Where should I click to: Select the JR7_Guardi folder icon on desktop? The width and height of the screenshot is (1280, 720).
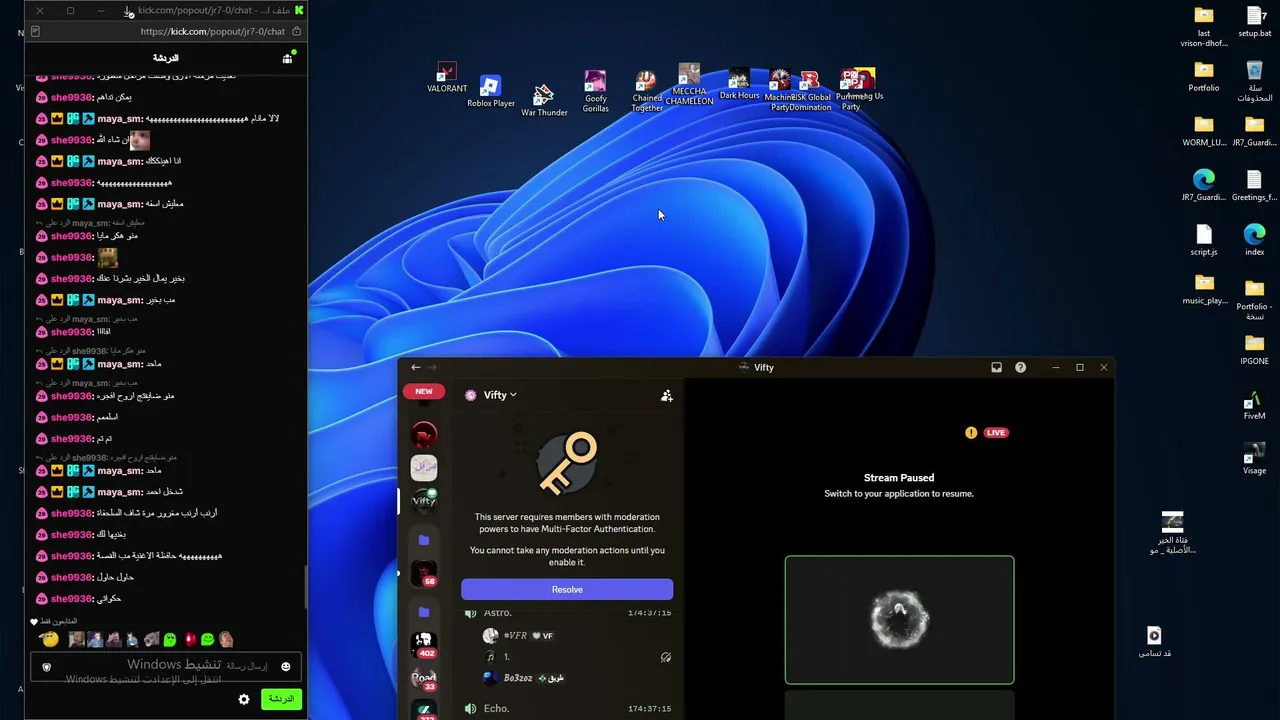[1254, 131]
